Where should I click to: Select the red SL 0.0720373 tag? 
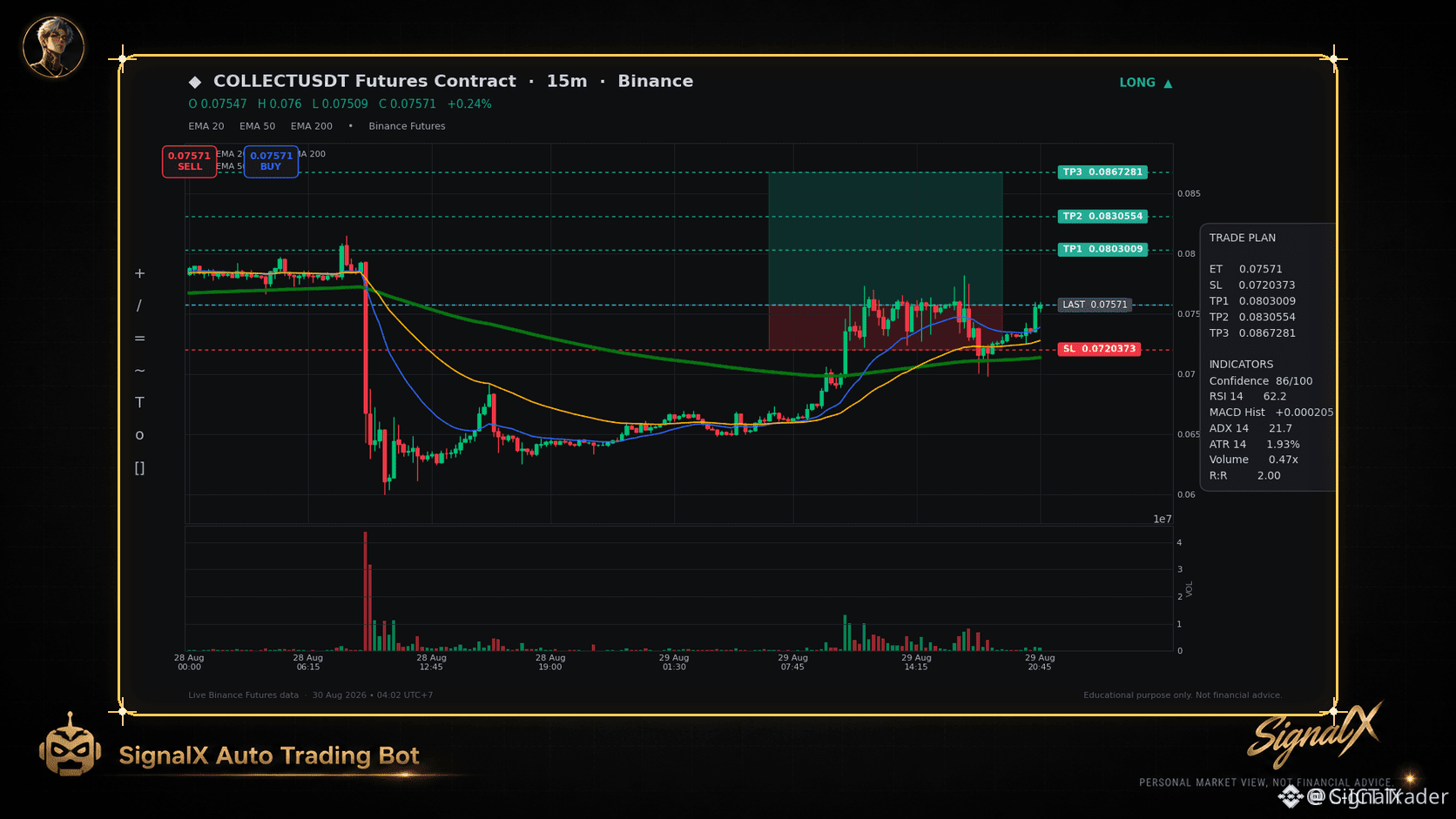click(1099, 349)
